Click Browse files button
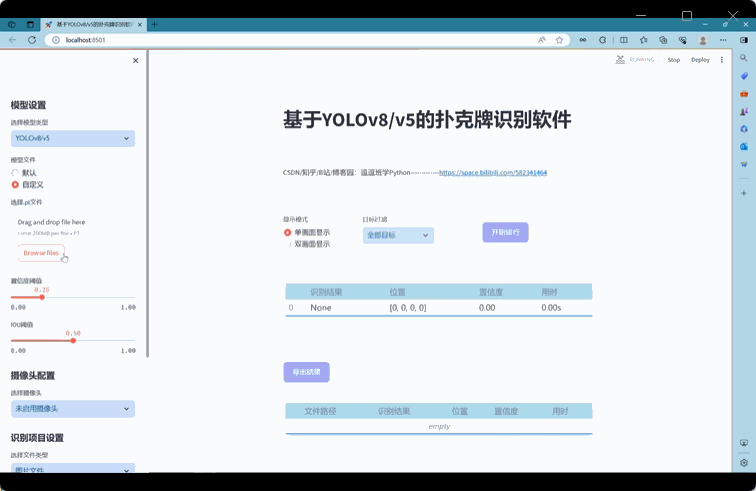The width and height of the screenshot is (756, 491). pyautogui.click(x=41, y=253)
